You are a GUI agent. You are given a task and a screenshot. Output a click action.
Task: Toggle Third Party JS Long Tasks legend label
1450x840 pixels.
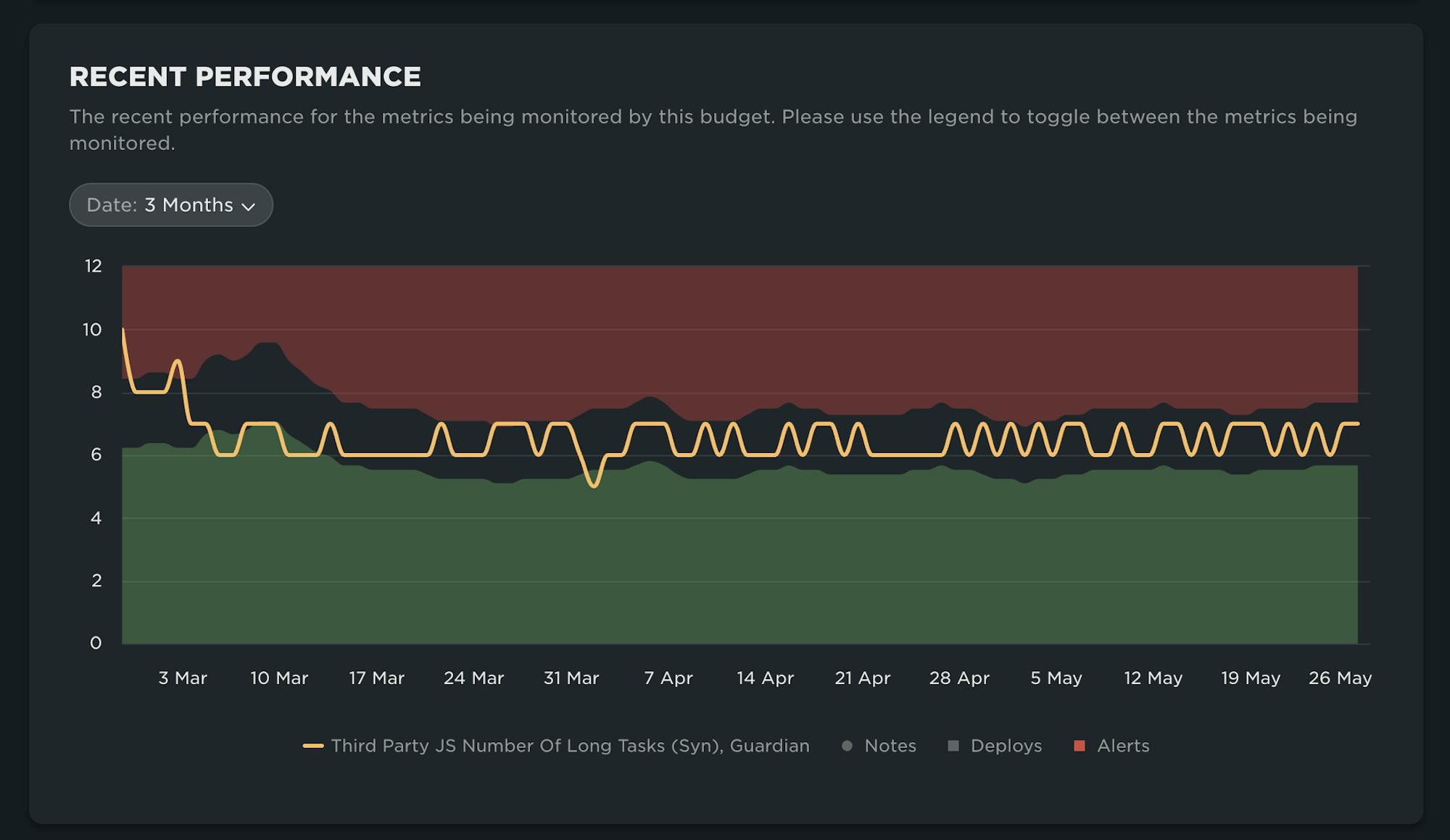coord(570,746)
